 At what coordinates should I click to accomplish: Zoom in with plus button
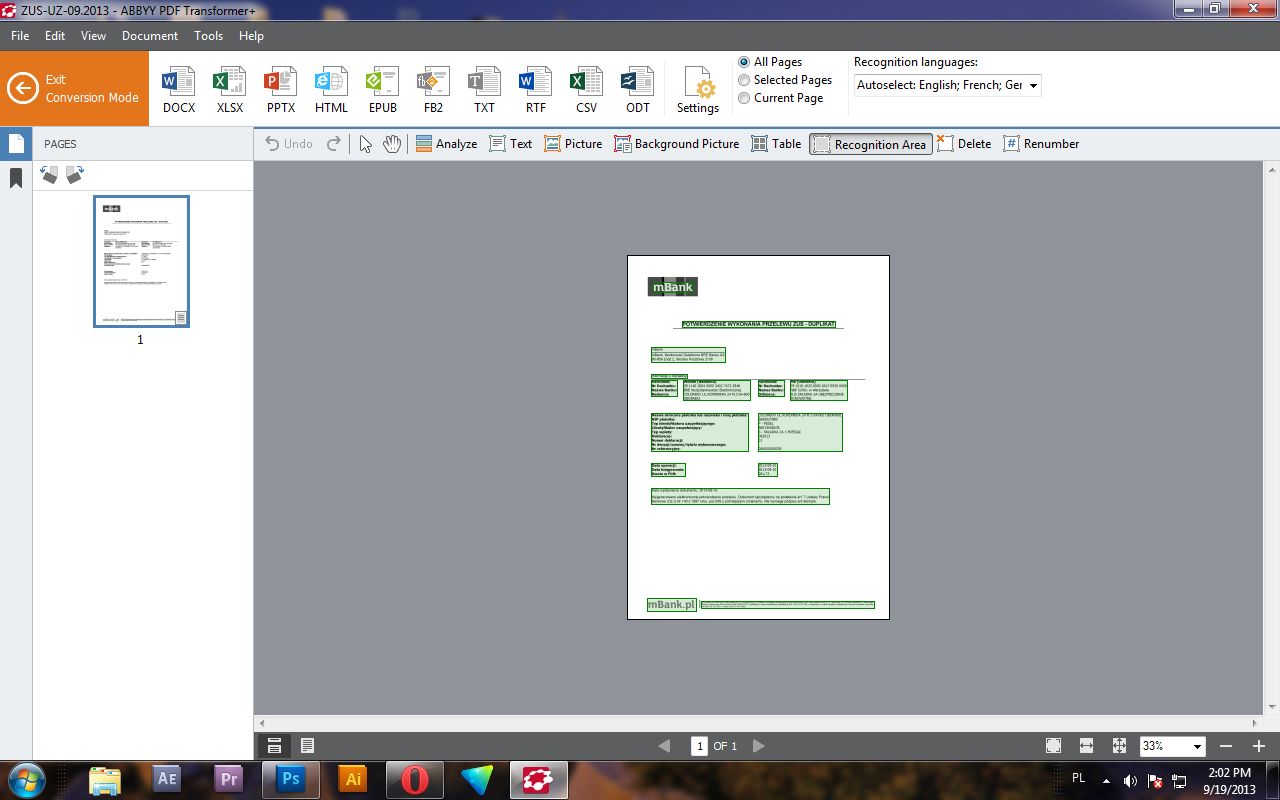pos(1258,746)
